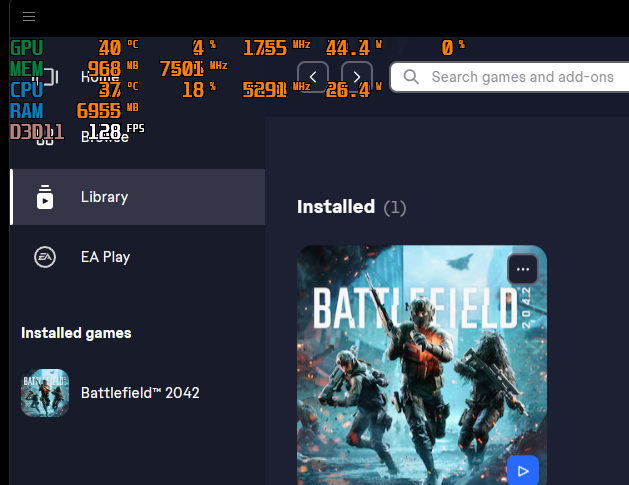
Task: Click the EA Play logo icon
Action: click(45, 257)
